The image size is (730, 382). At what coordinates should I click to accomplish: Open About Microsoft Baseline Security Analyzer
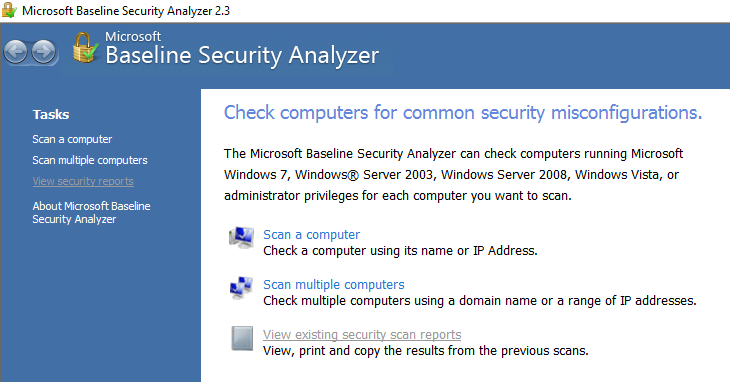tap(91, 213)
